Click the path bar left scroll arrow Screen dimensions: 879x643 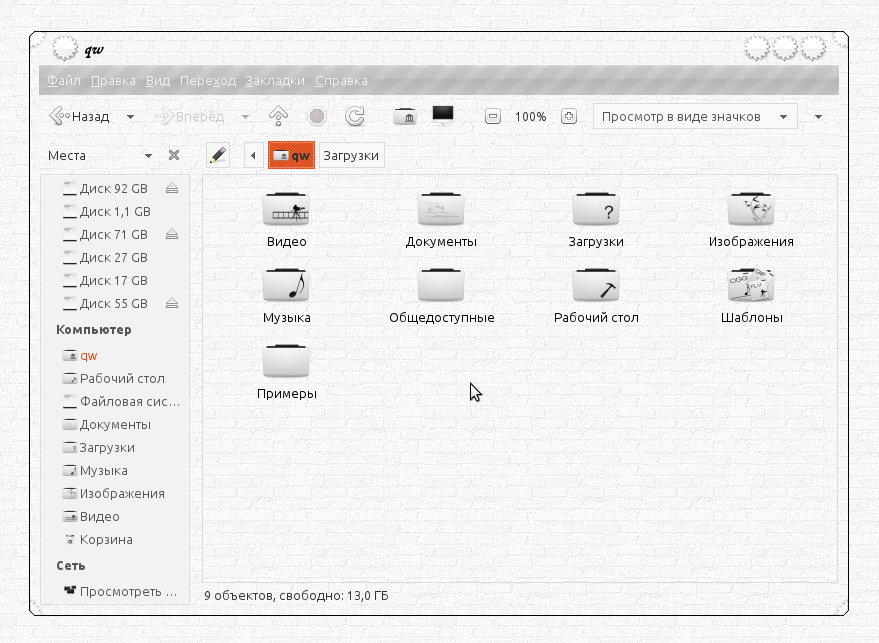pos(253,155)
